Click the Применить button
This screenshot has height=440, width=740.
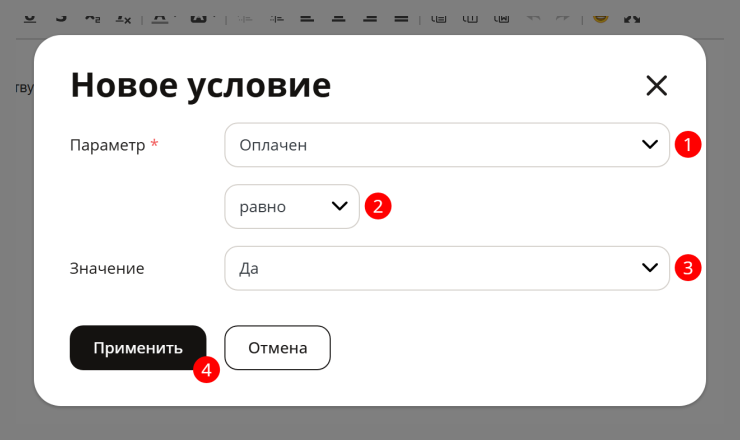[x=138, y=347]
